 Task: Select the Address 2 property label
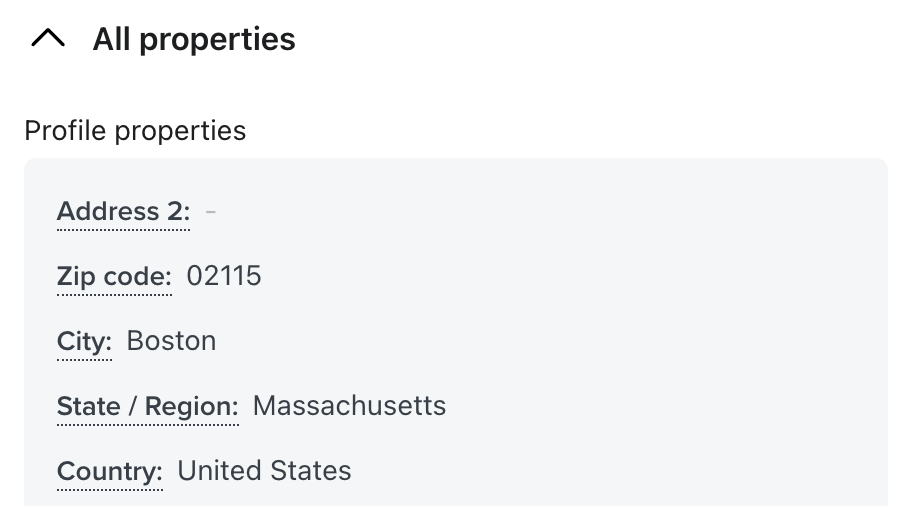[x=123, y=211]
